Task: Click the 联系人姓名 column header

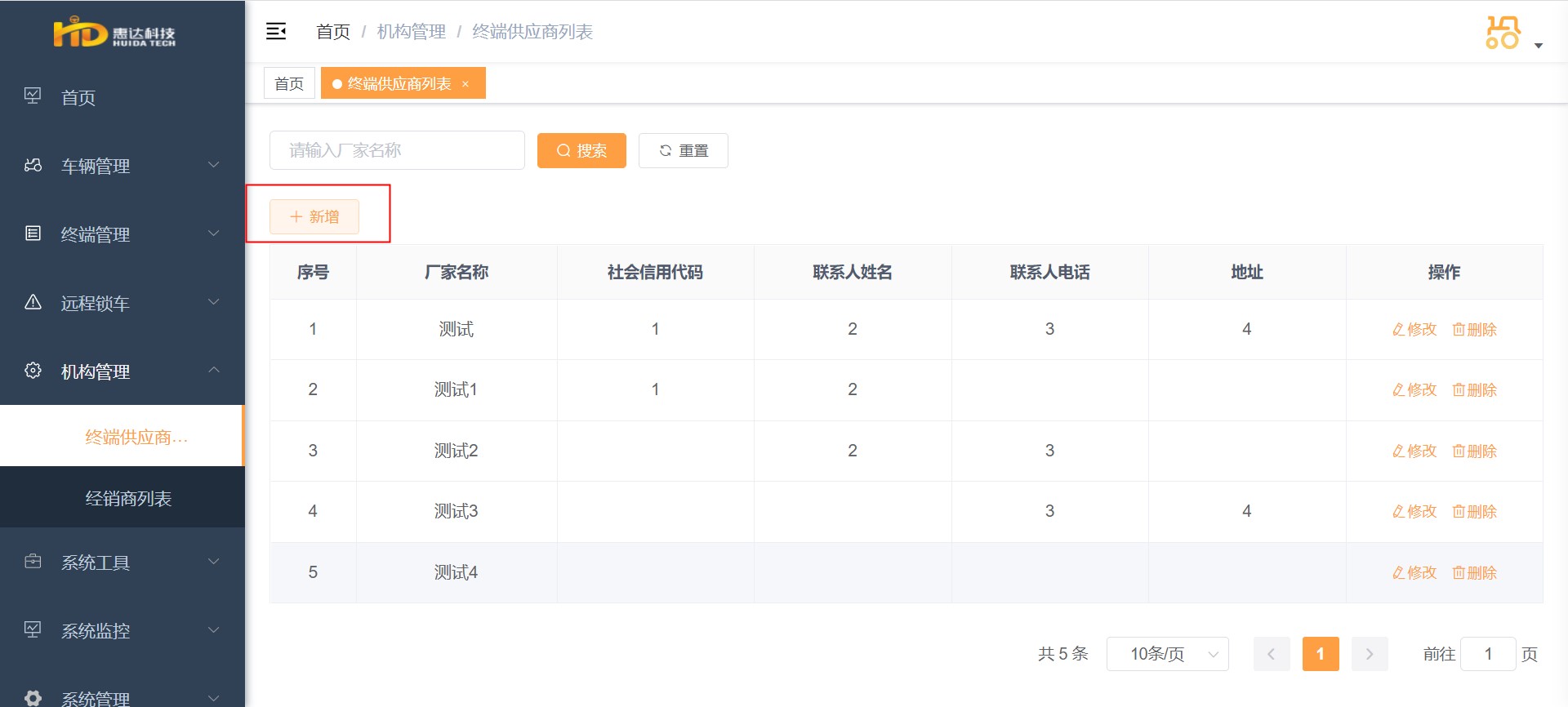Action: [853, 272]
